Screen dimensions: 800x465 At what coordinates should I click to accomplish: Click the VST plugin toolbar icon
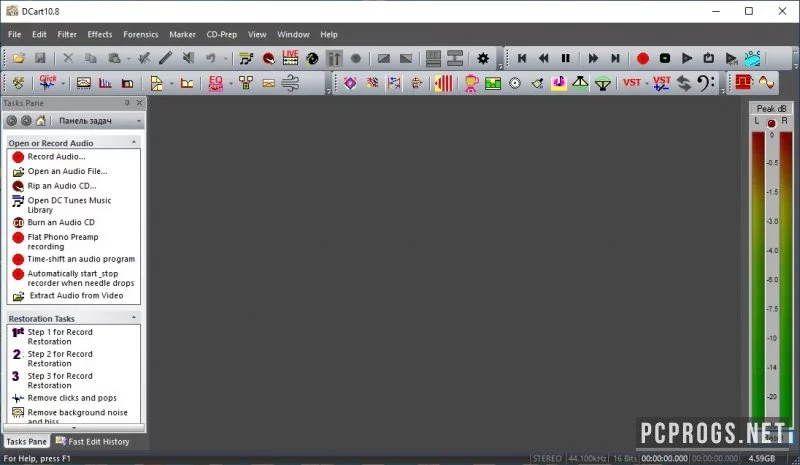pos(632,83)
